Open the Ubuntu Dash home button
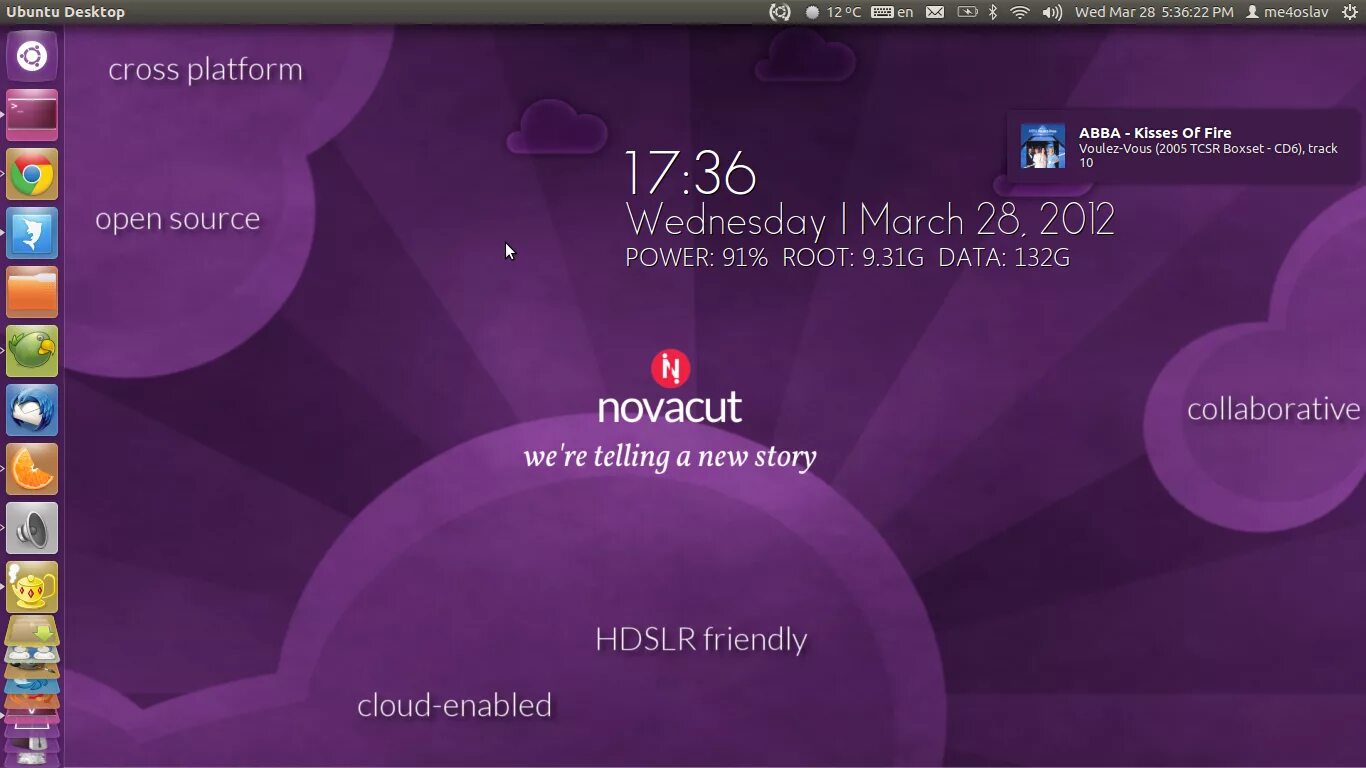The image size is (1366, 768). tap(32, 56)
